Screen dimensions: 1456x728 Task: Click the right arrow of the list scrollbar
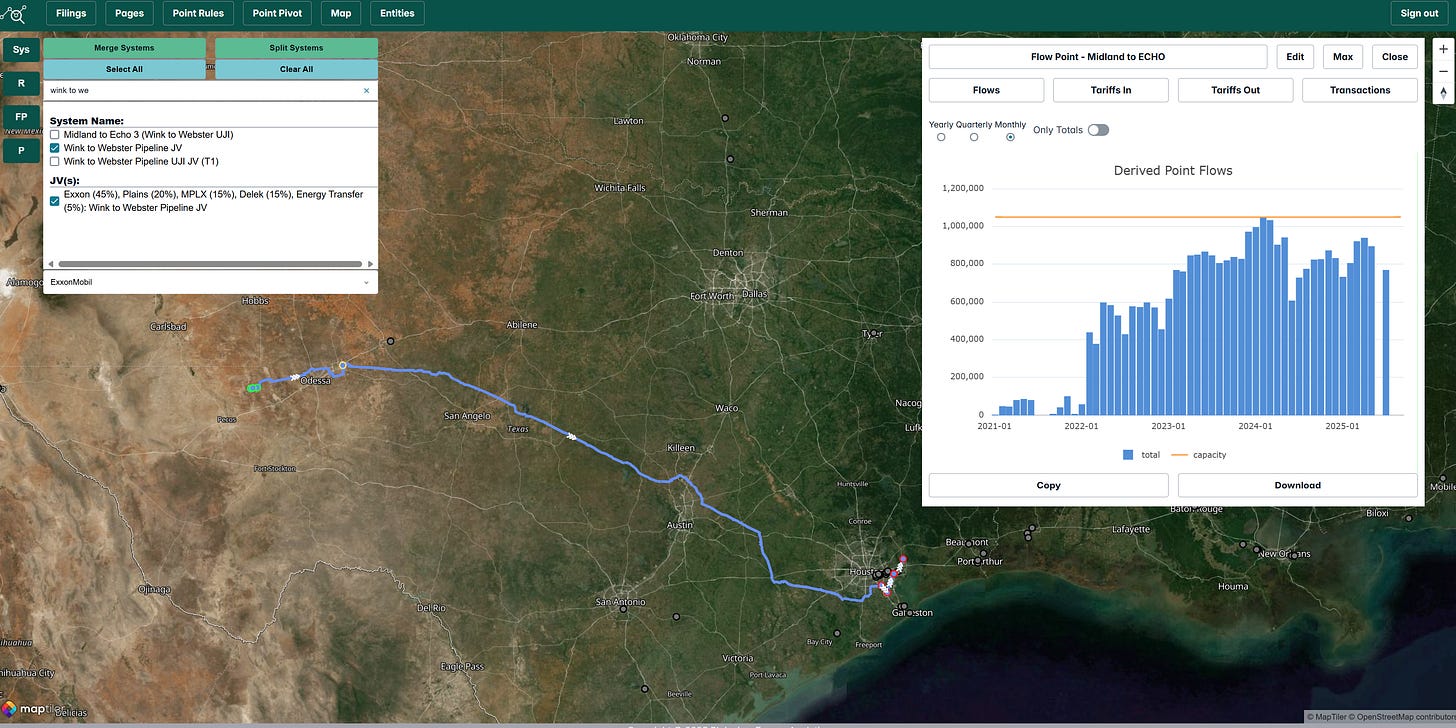click(x=368, y=264)
